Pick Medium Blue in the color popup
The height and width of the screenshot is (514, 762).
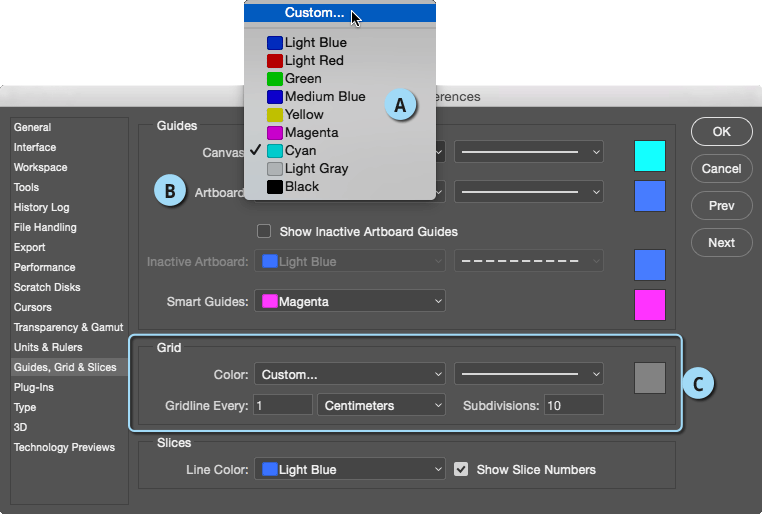[x=340, y=97]
